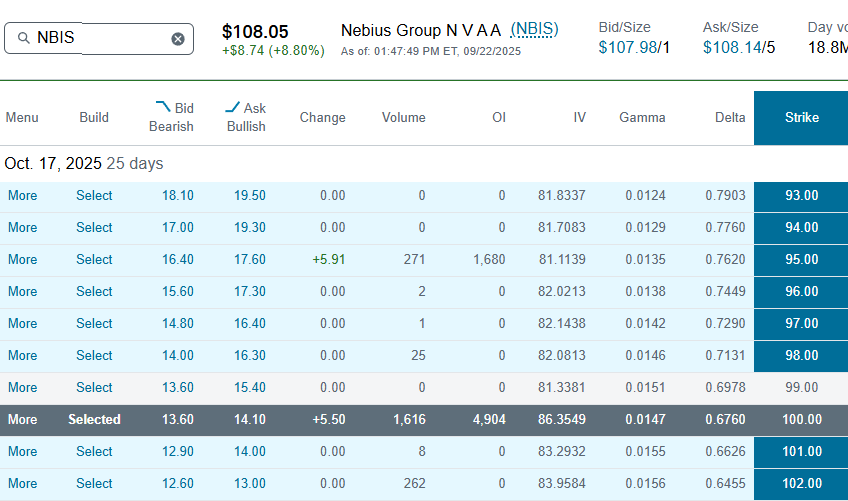Select the 93.00 strike option row
Image resolution: width=848 pixels, height=501 pixels.
tap(94, 195)
